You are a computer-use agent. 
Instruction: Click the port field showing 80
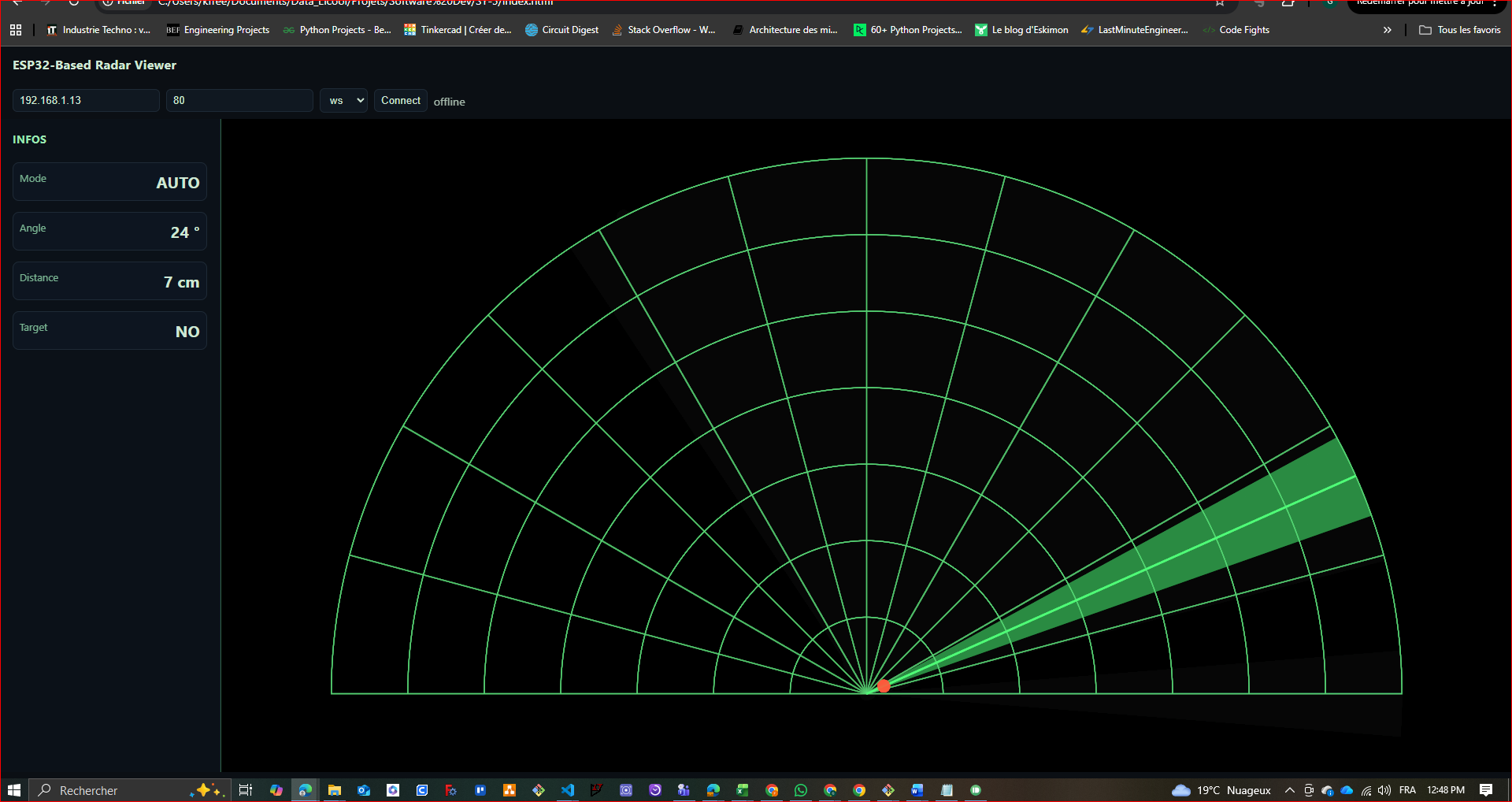point(239,101)
